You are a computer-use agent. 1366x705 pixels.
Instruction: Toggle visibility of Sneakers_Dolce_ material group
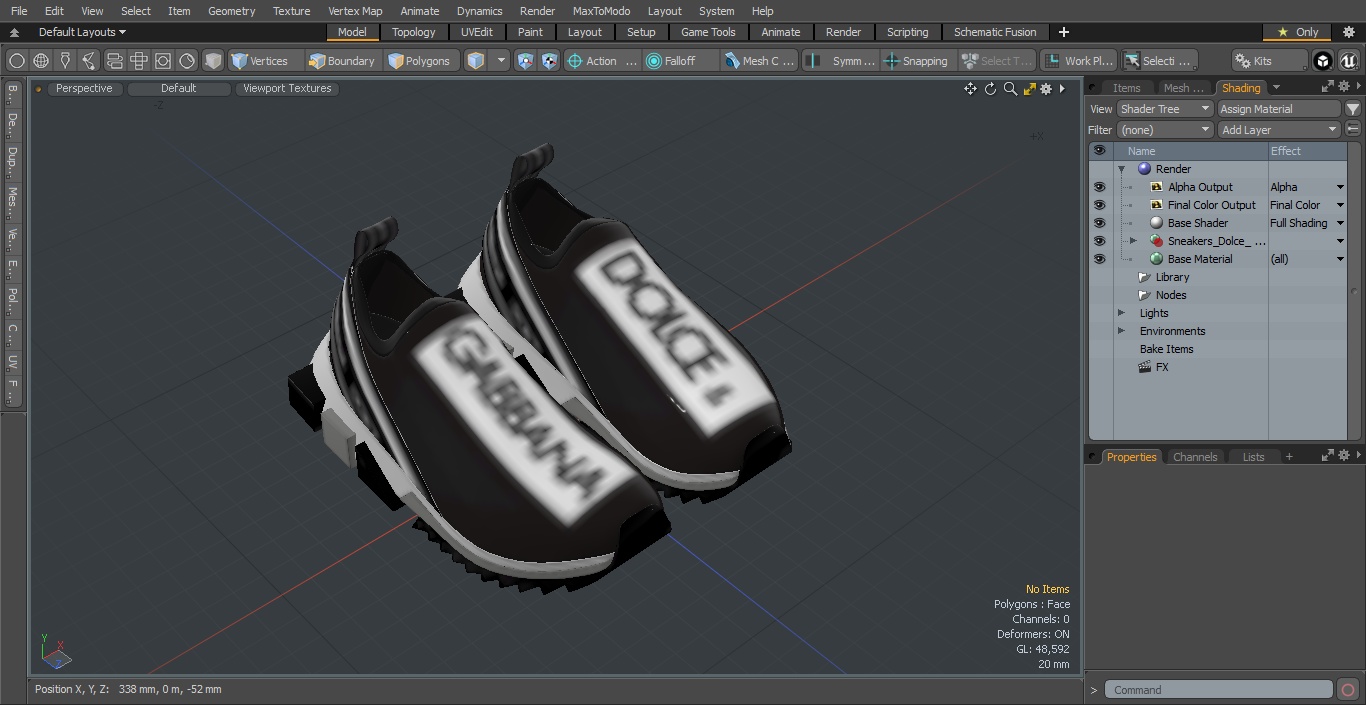(1099, 241)
